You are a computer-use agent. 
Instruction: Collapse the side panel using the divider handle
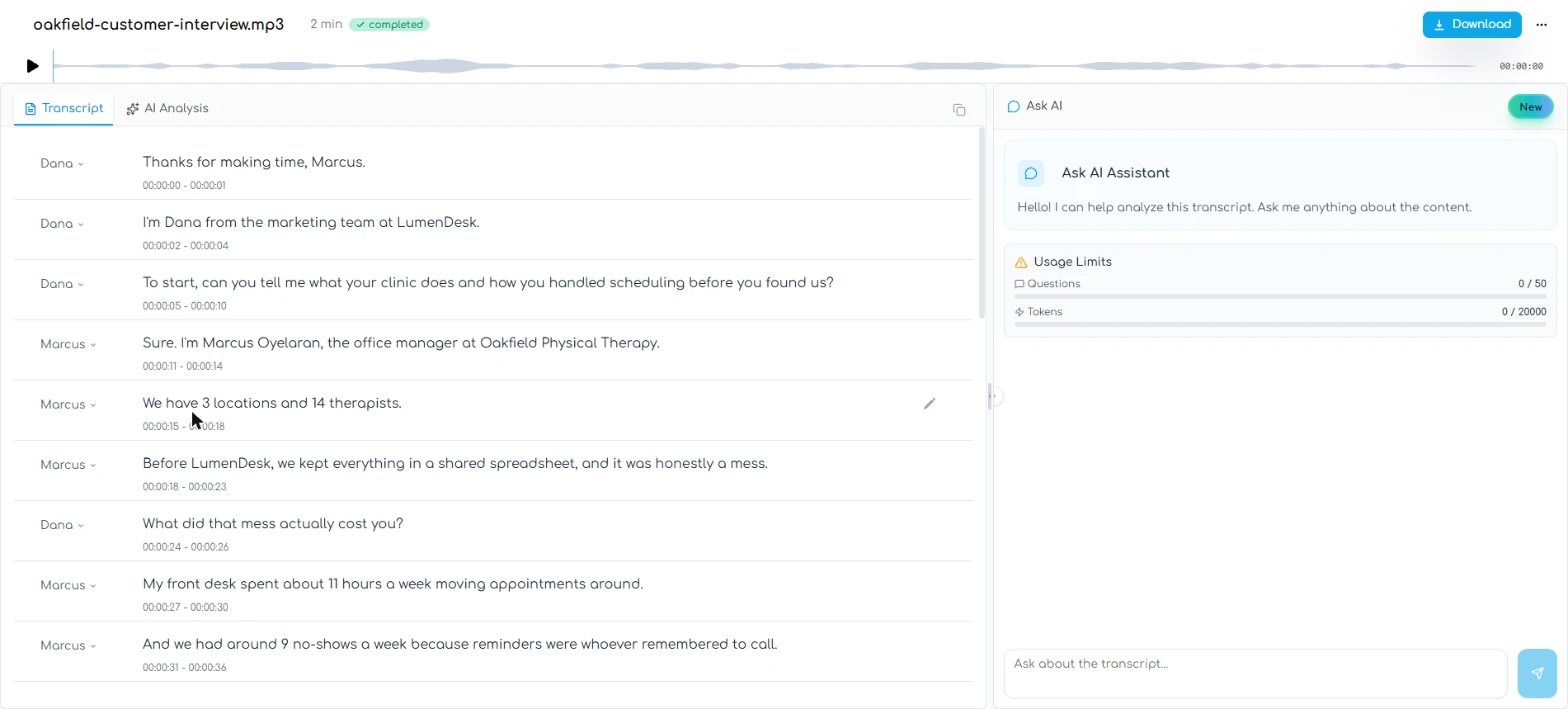pos(993,397)
